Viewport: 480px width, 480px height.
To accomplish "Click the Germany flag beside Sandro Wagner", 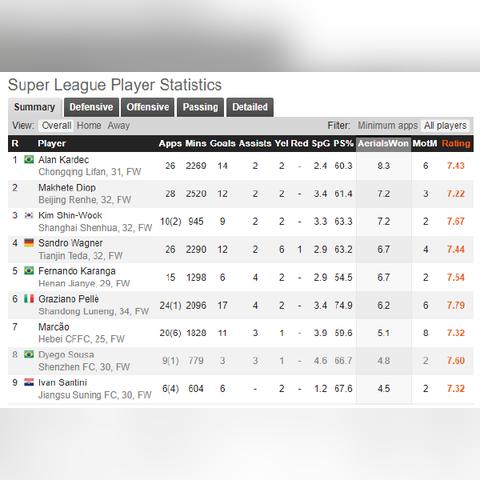I will tap(29, 243).
